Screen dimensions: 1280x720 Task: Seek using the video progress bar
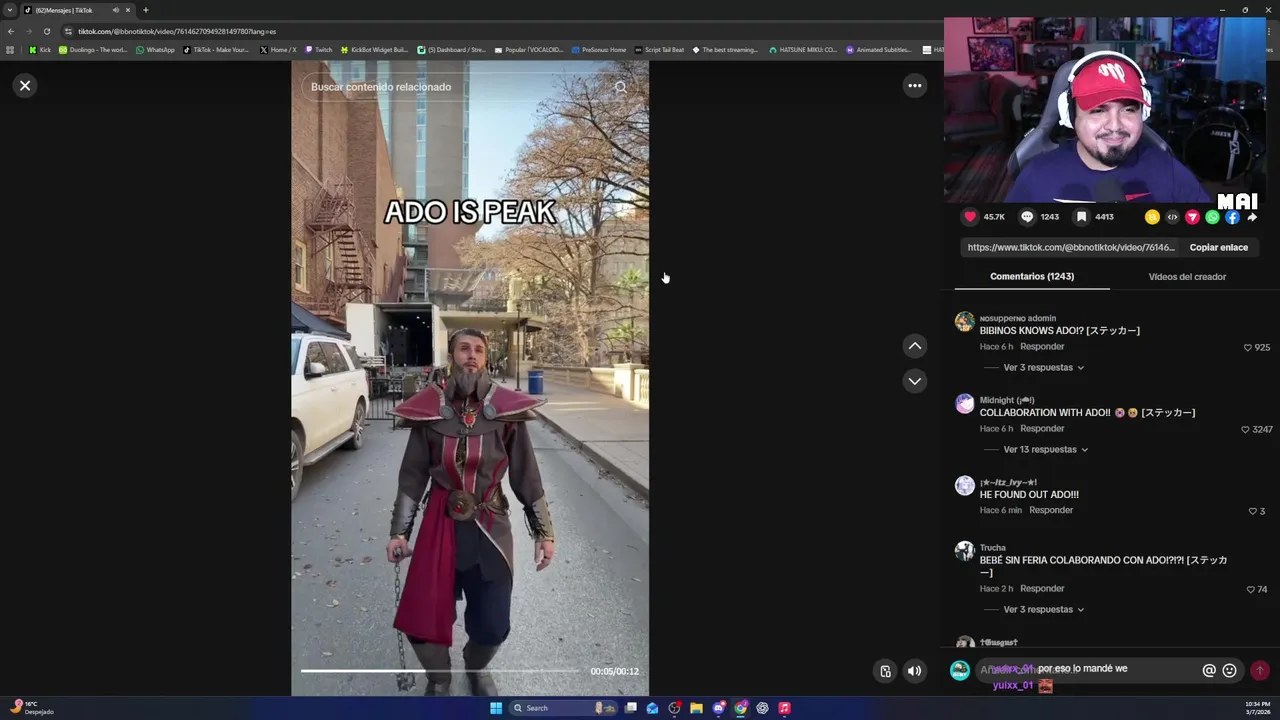coord(440,671)
